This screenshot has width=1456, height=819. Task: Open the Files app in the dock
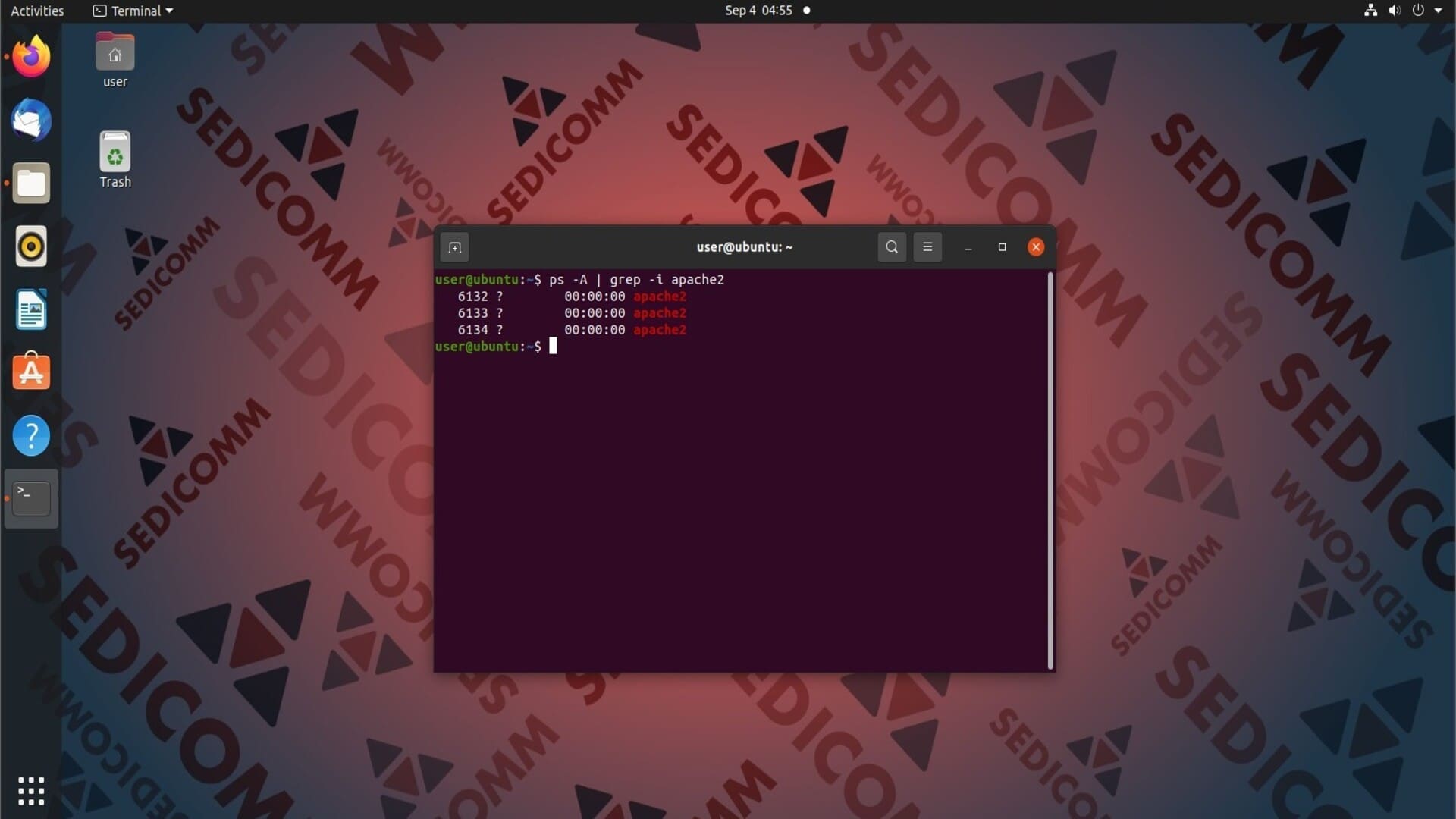click(x=31, y=184)
